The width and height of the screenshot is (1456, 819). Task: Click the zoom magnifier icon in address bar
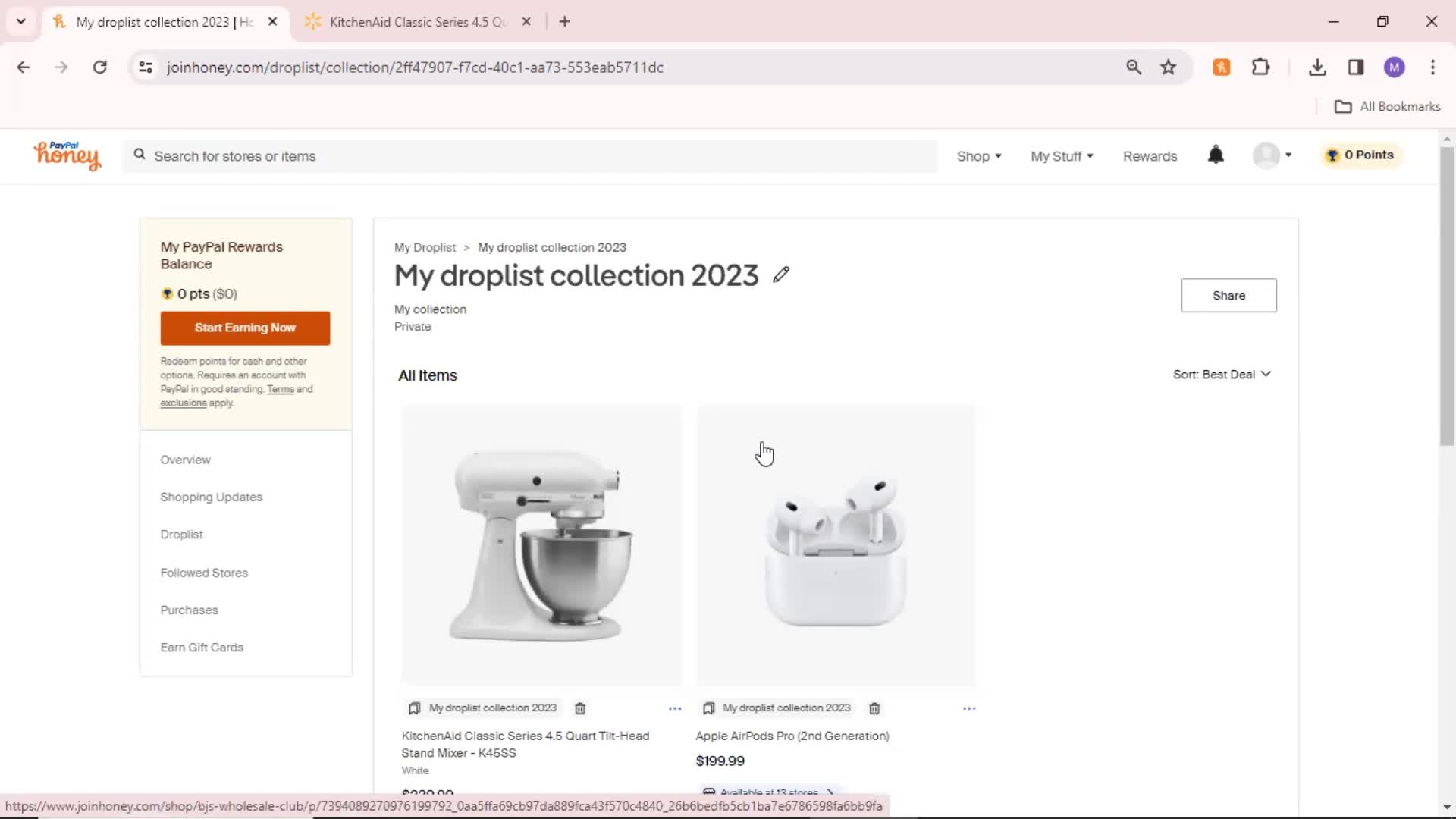[x=1134, y=67]
